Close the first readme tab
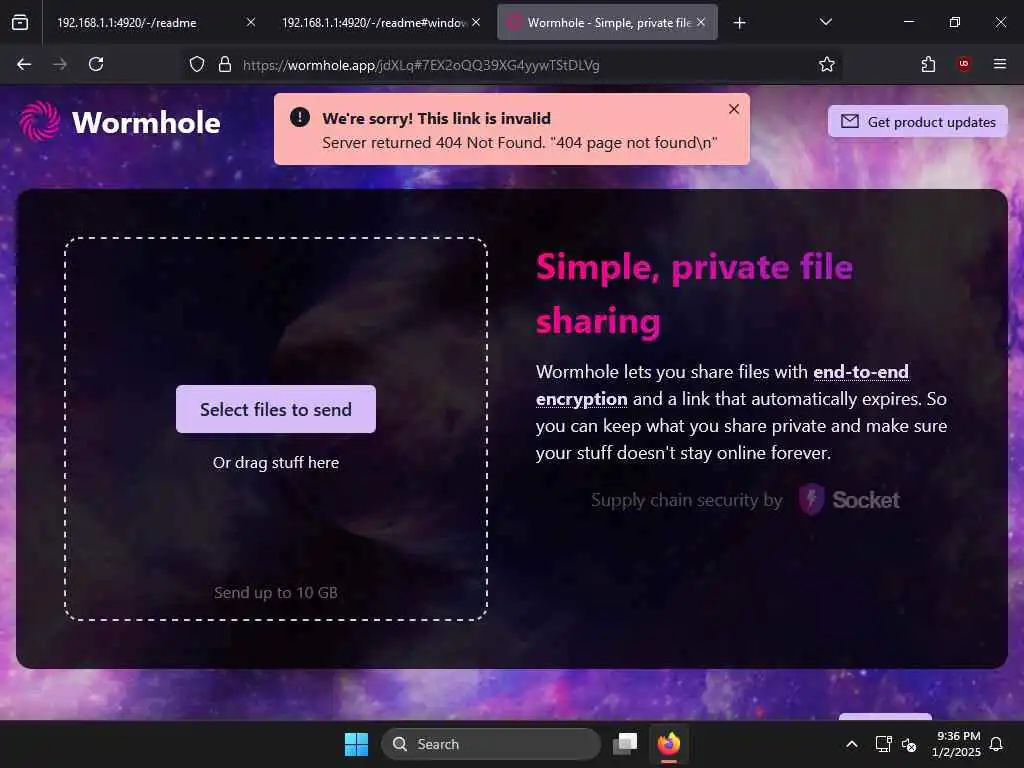 click(251, 22)
